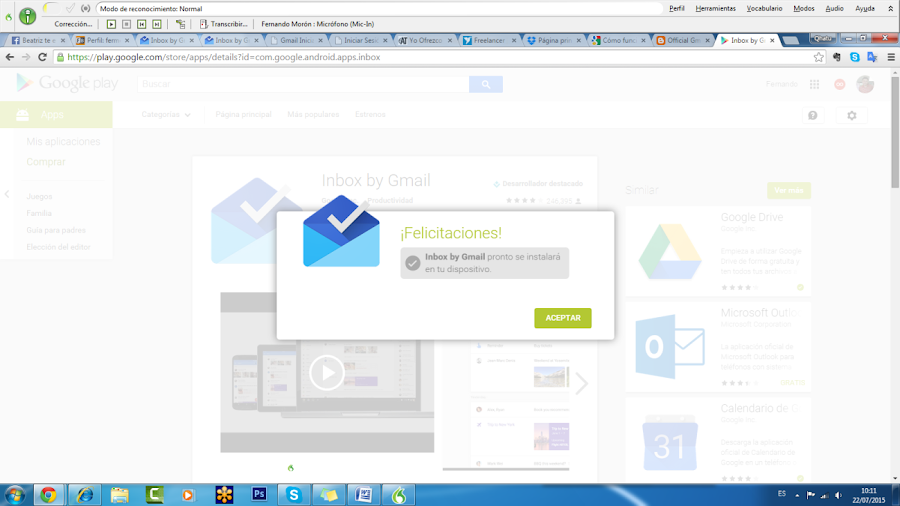
Task: Click the Google Play logo
Action: (67, 84)
